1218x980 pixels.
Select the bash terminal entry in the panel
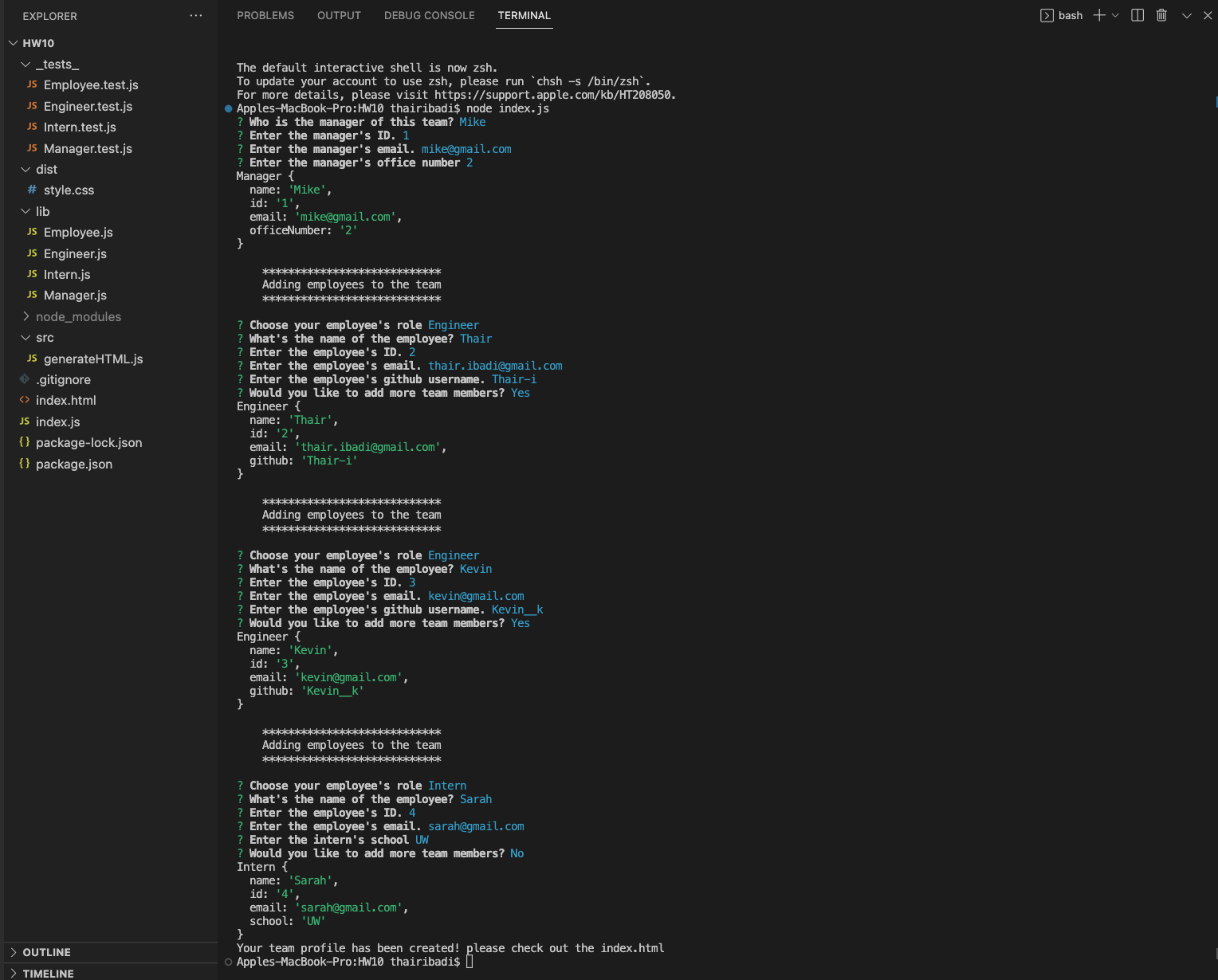point(1064,15)
